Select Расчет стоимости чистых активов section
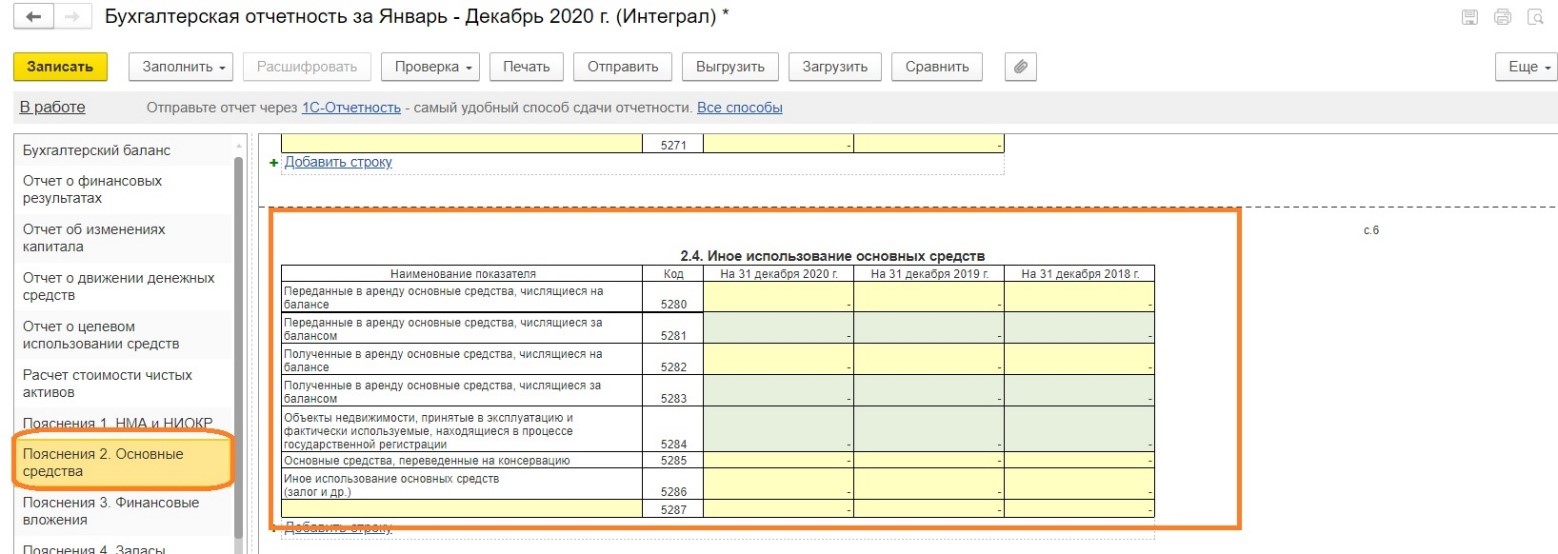 coord(124,383)
